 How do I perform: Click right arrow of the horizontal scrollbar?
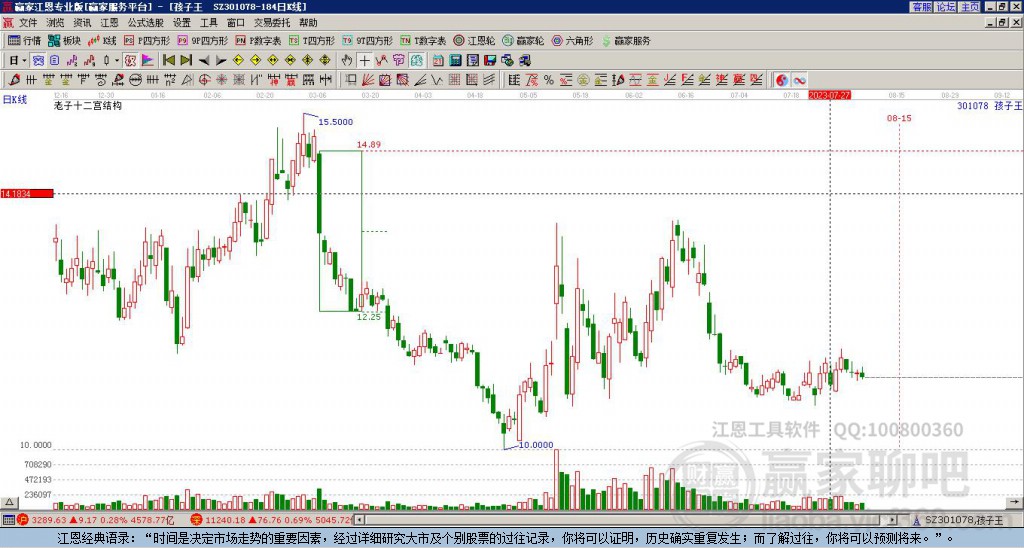(892, 520)
